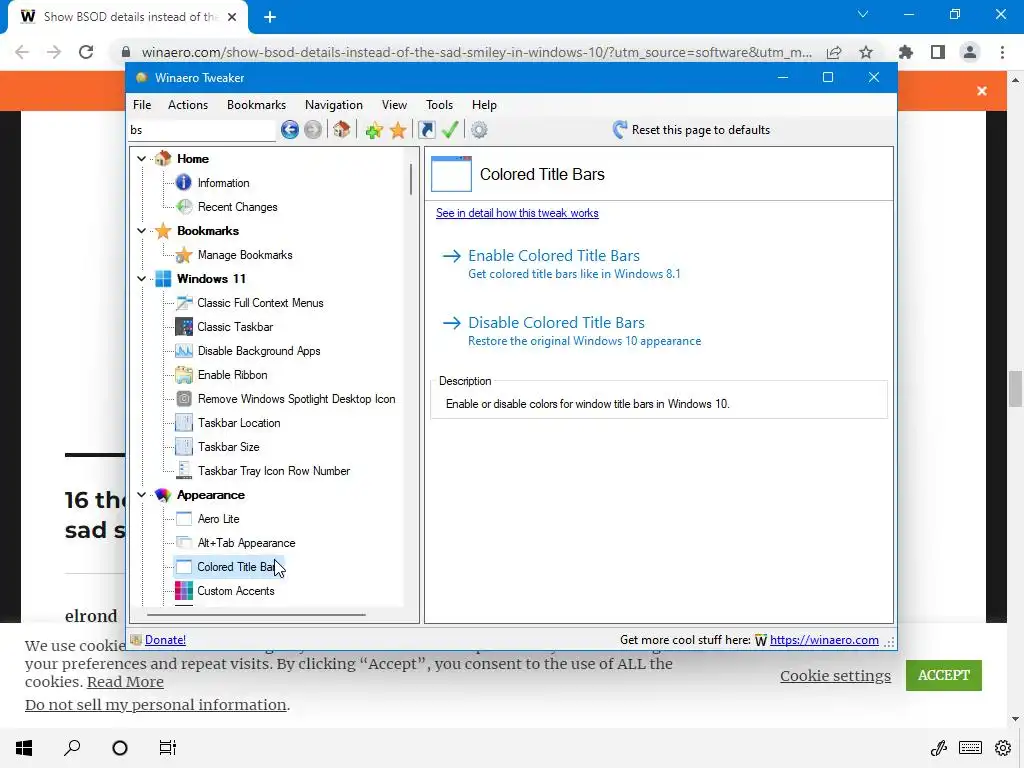Open bookmarks with the yellow star toolbar icon
The width and height of the screenshot is (1024, 768).
[398, 130]
